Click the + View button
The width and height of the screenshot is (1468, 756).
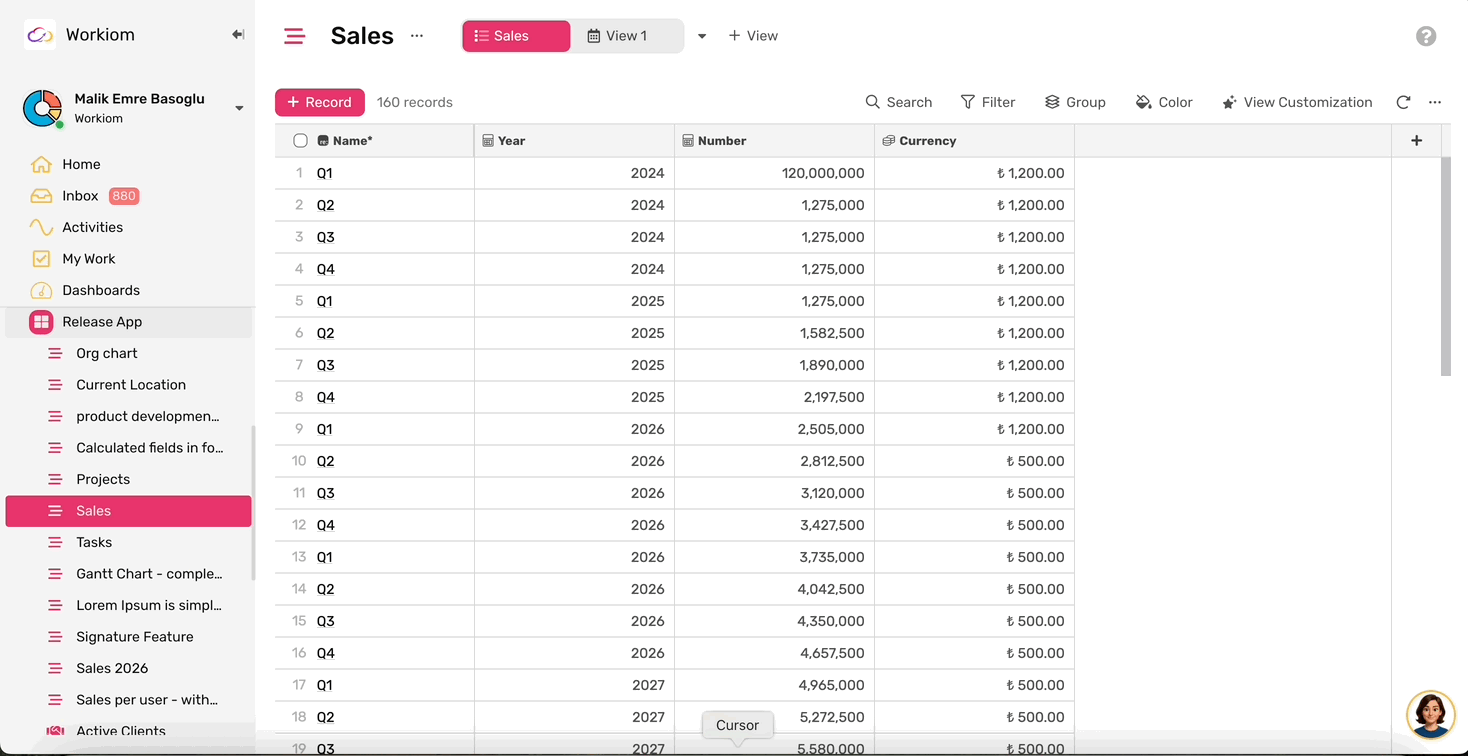753,36
